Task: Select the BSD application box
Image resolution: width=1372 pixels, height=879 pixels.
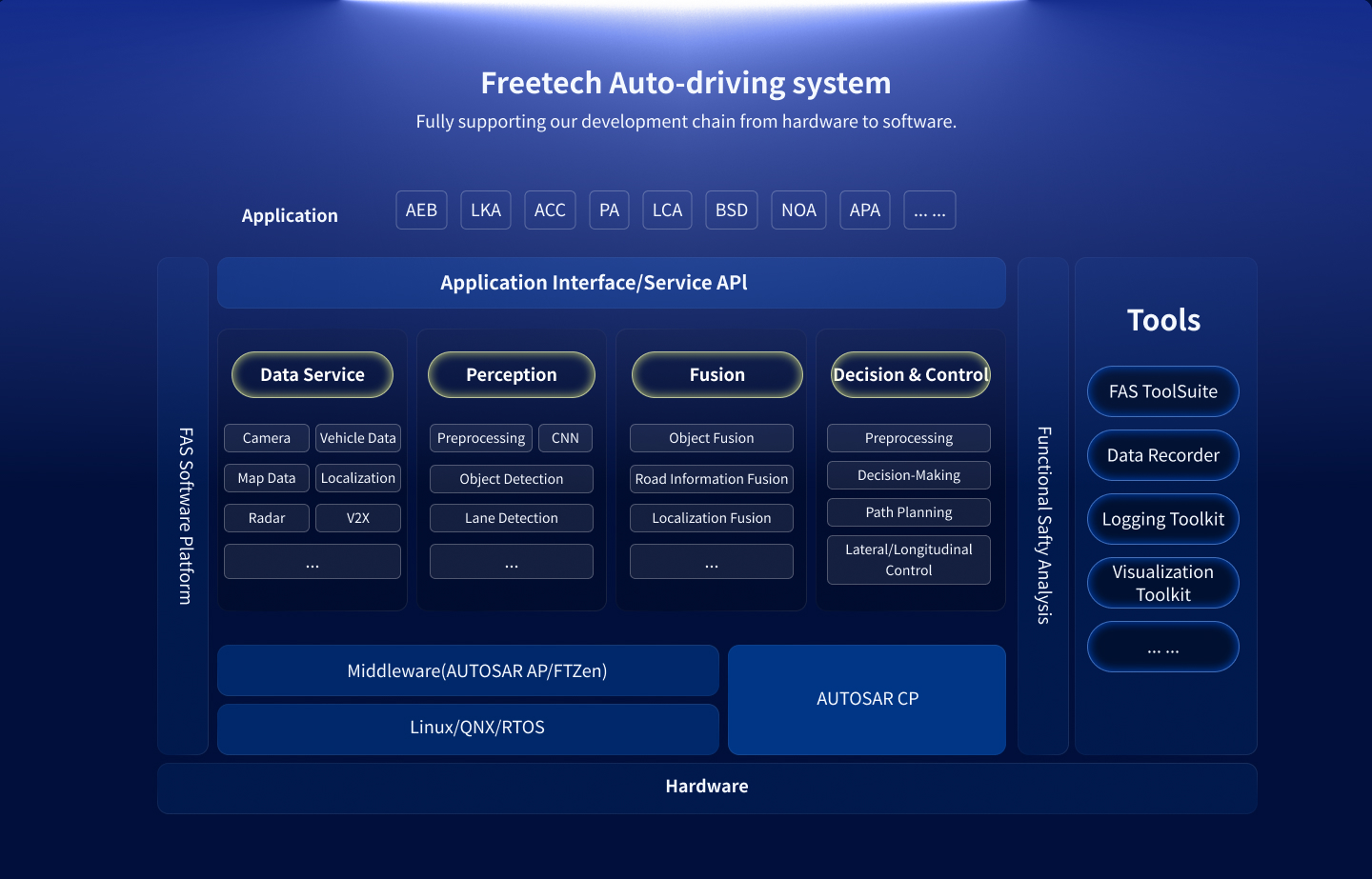Action: 732,210
